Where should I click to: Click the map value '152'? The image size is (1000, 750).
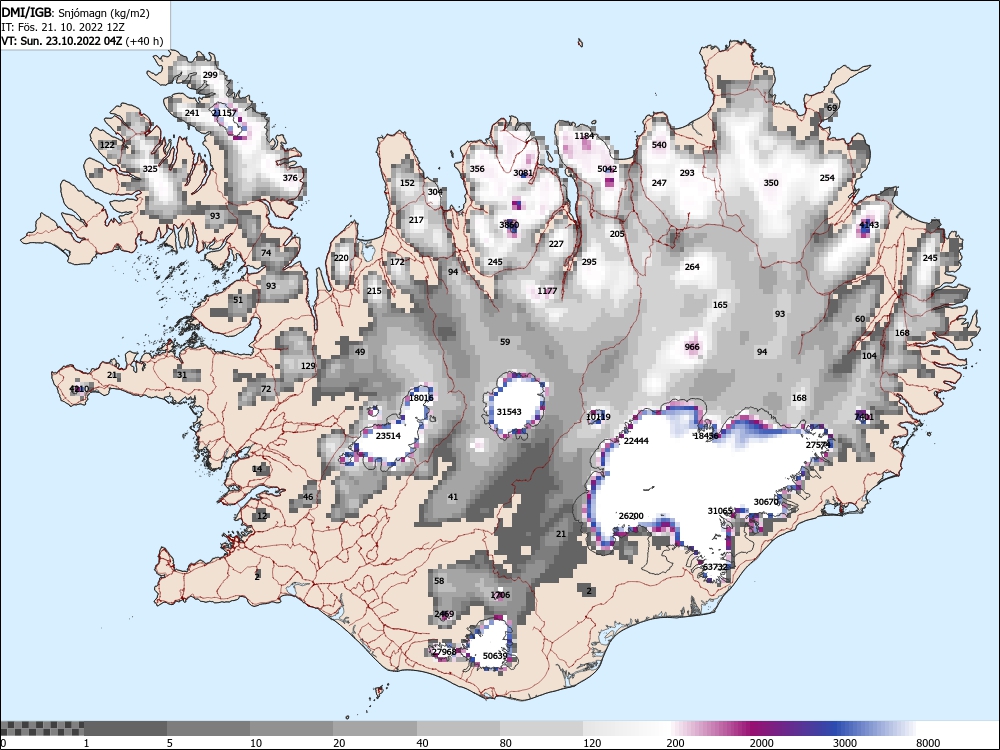(x=407, y=183)
